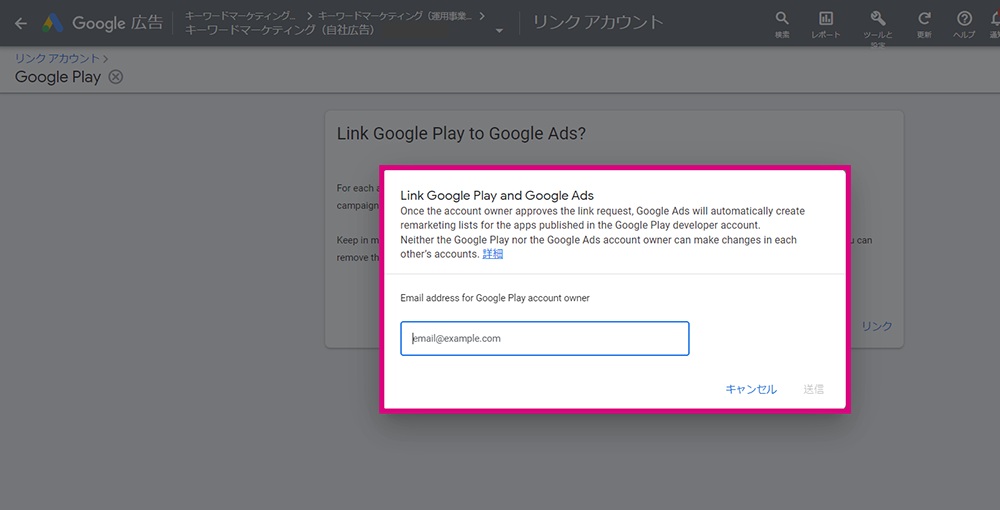Select the first キーワードマーケティング breadcrumb account
The width and height of the screenshot is (1000, 510).
(240, 16)
